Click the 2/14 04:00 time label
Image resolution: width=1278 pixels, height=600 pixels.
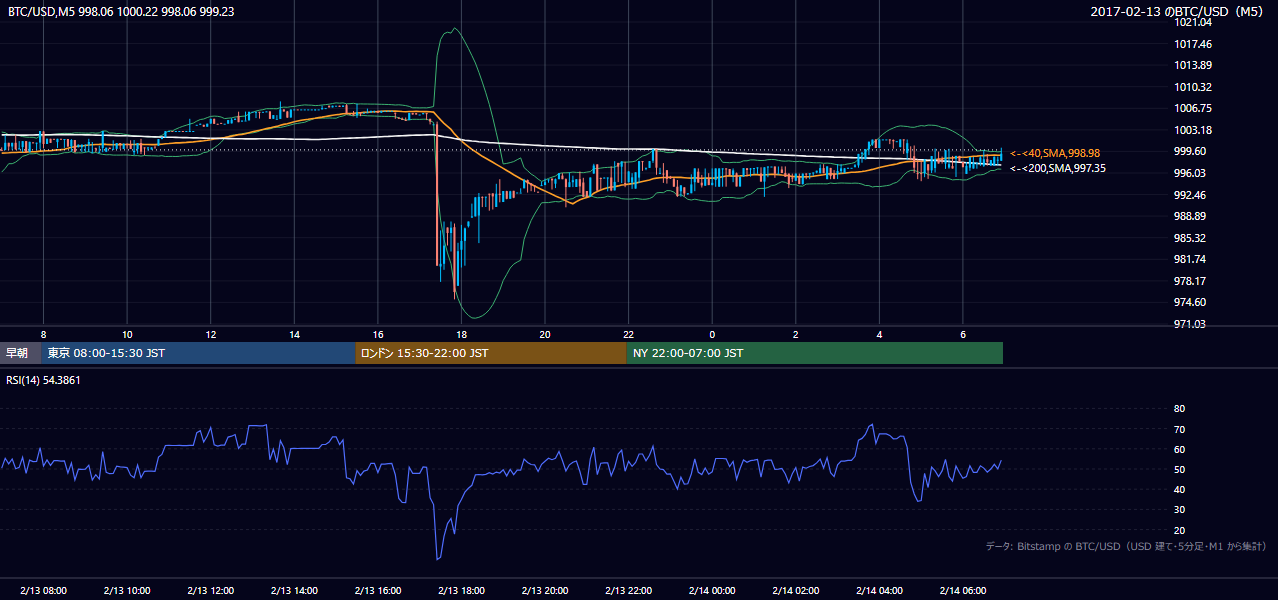(880, 590)
